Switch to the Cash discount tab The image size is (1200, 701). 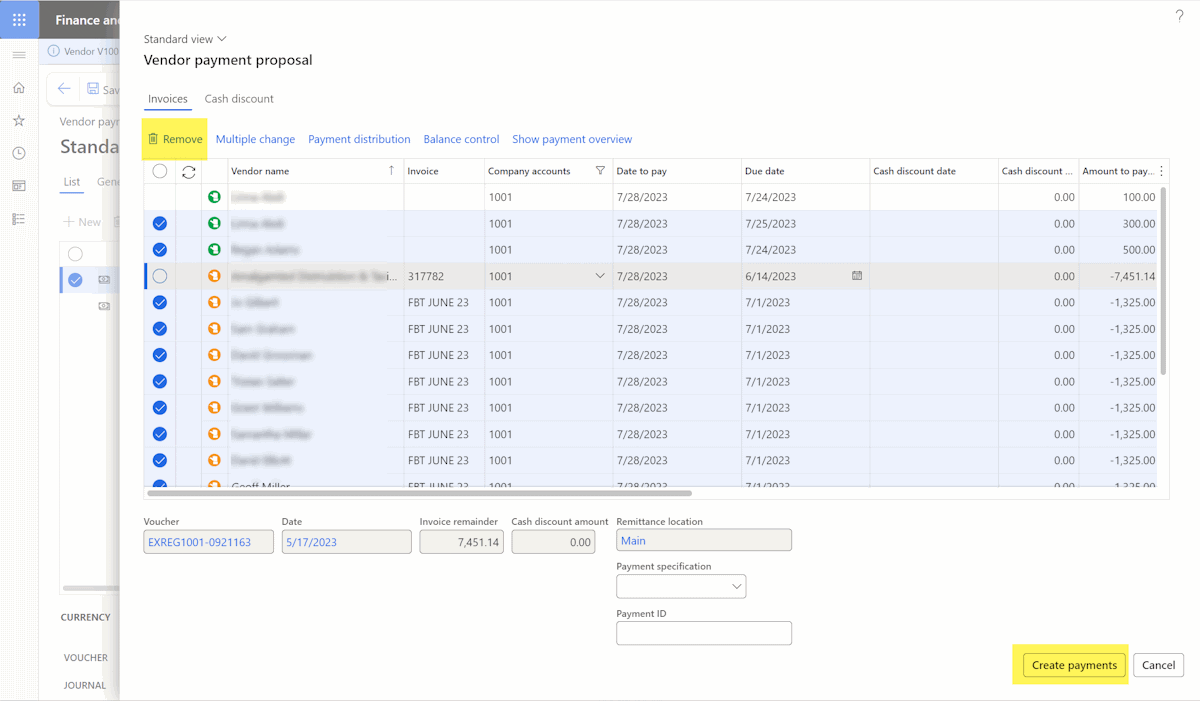pos(239,99)
